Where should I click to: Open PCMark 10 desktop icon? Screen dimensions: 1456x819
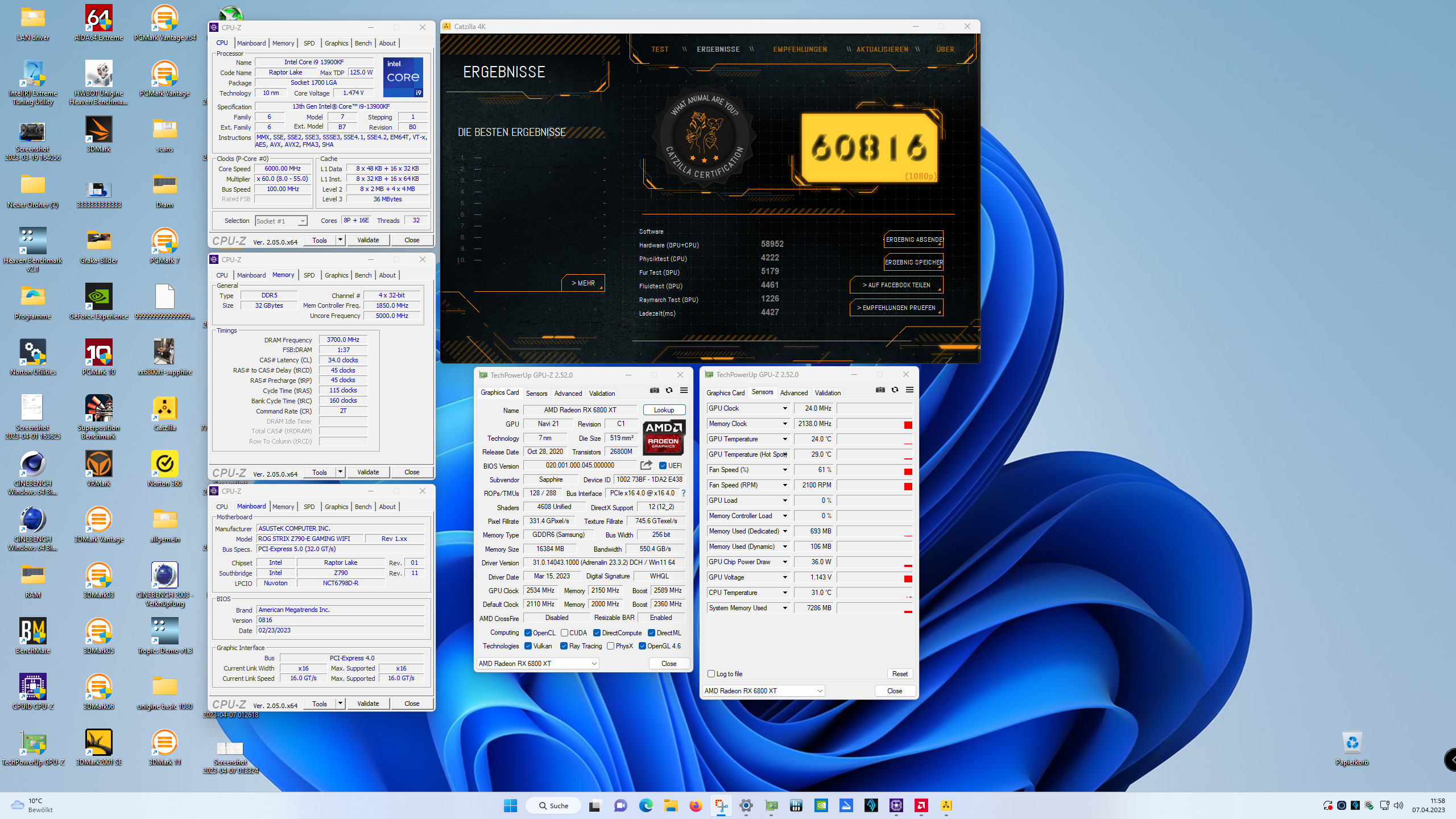98,358
